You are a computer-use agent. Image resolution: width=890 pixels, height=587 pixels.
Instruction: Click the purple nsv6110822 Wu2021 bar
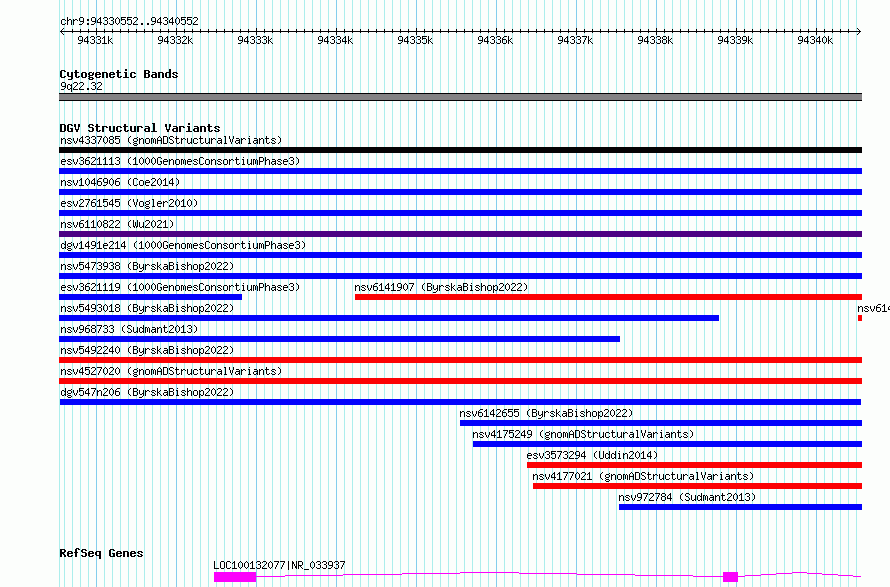pos(460,234)
